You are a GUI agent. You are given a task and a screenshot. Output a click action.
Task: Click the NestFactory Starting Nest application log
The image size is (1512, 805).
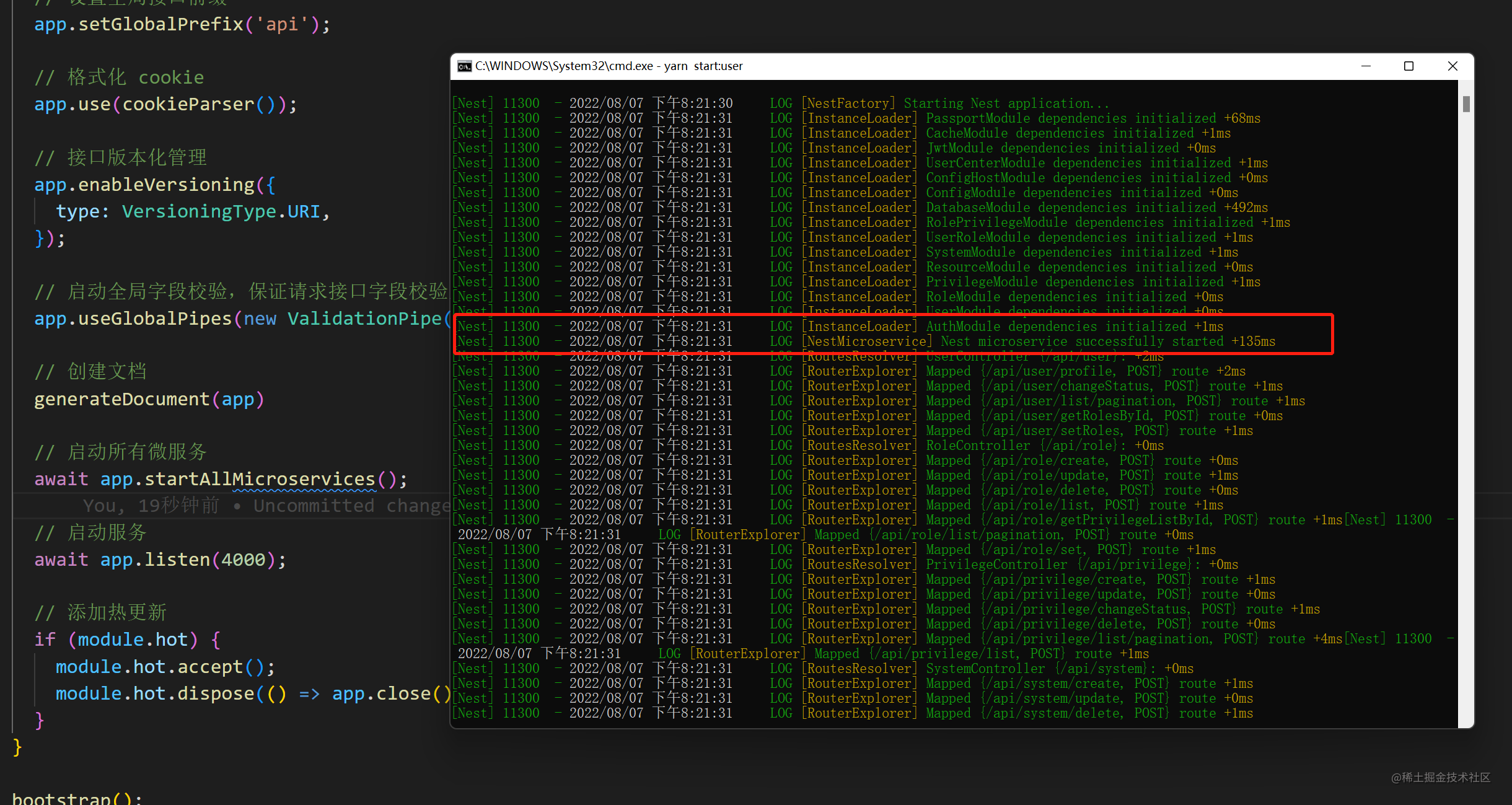781,103
